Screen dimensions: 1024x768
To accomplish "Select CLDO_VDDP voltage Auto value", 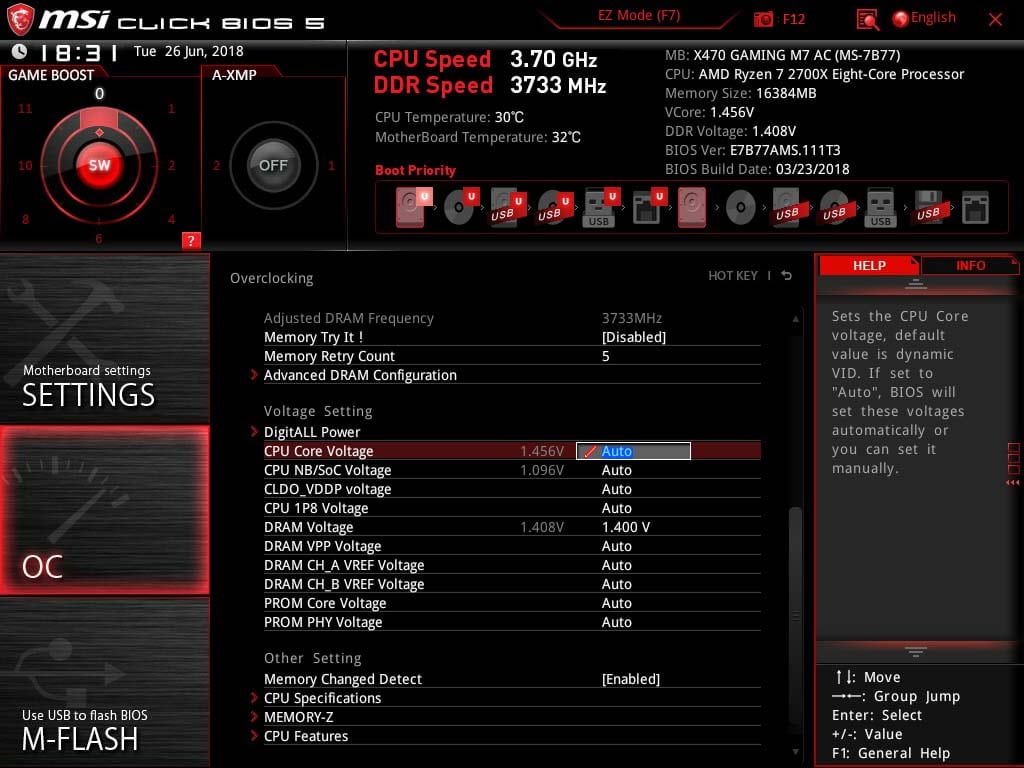I will tap(616, 489).
